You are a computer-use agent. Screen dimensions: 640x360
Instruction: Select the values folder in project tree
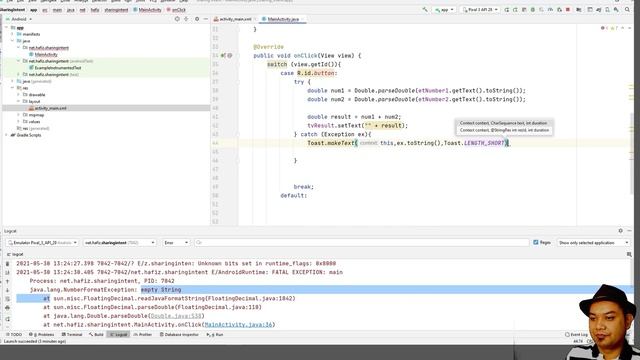34,122
